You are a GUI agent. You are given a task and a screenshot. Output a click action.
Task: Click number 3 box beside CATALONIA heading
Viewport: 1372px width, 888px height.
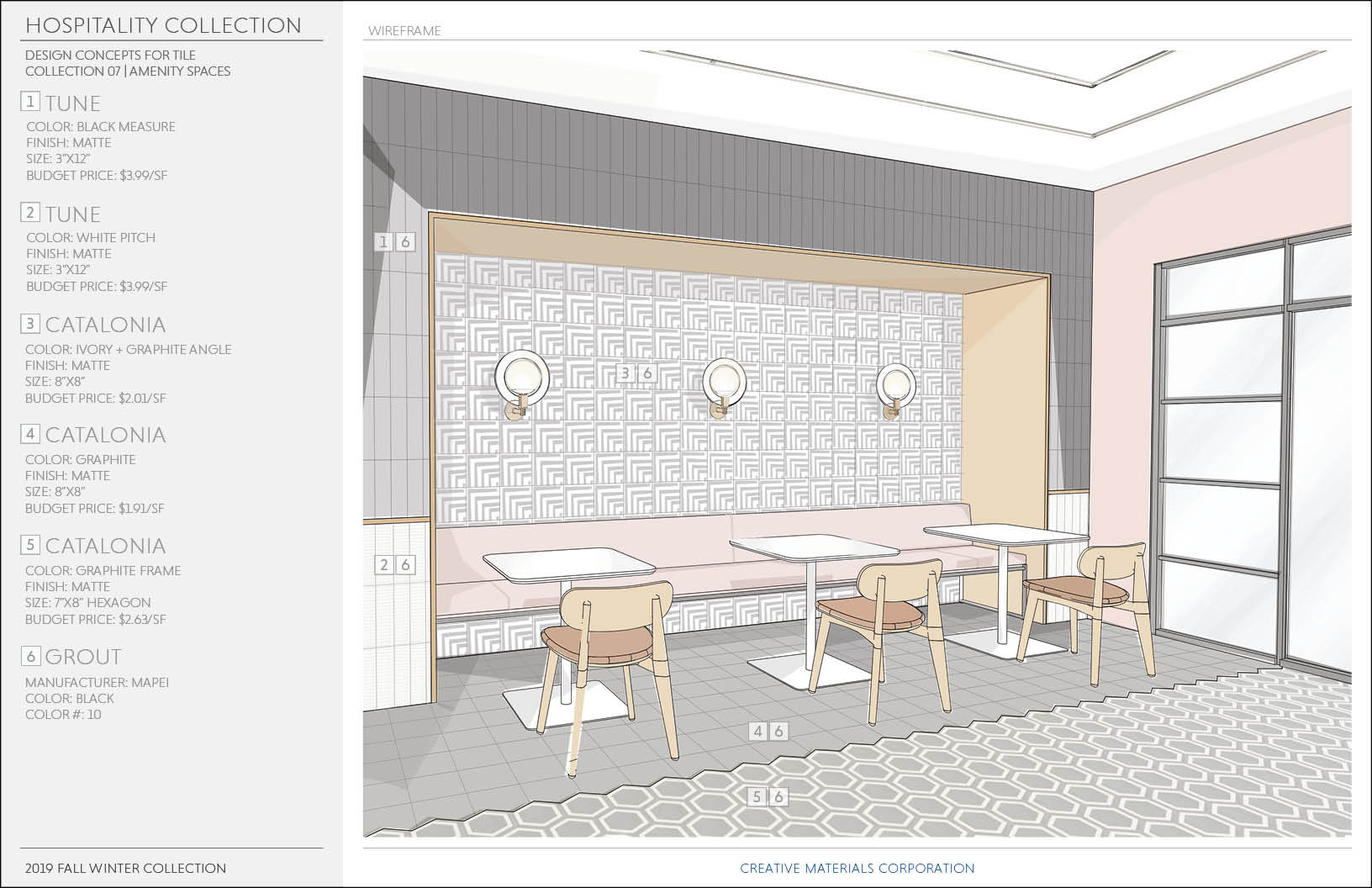30,323
